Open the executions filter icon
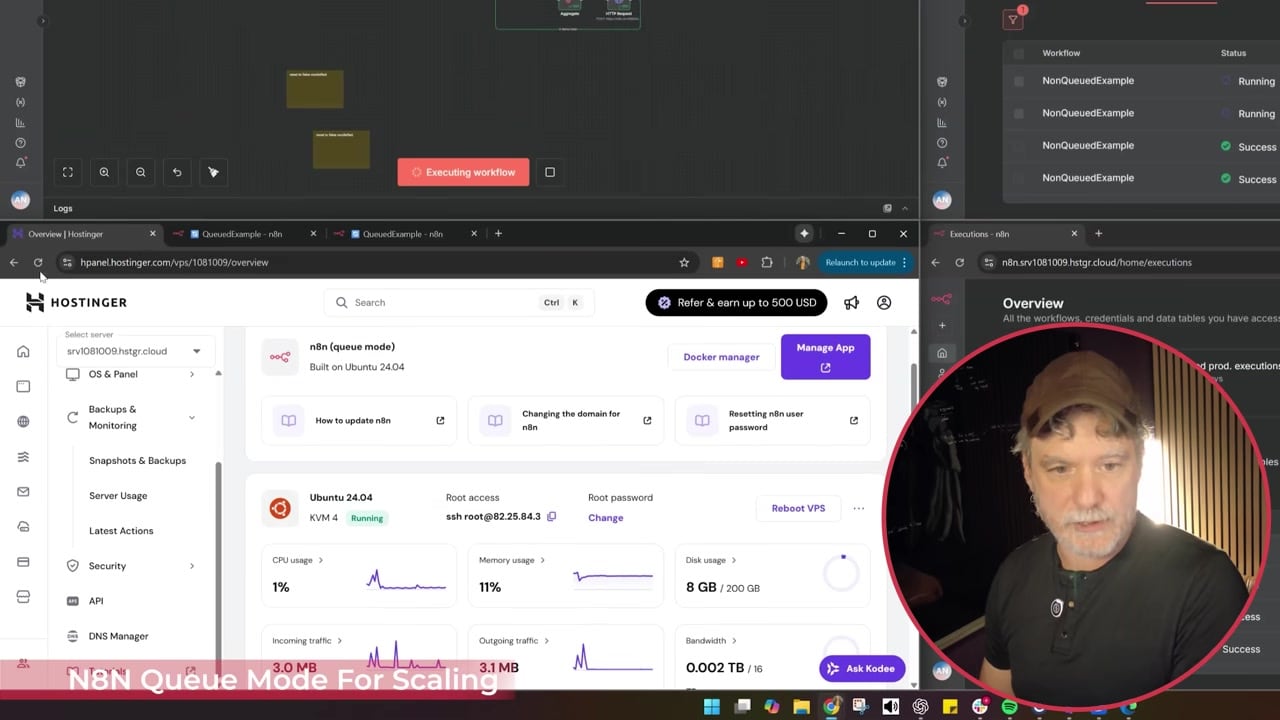 tap(1013, 19)
